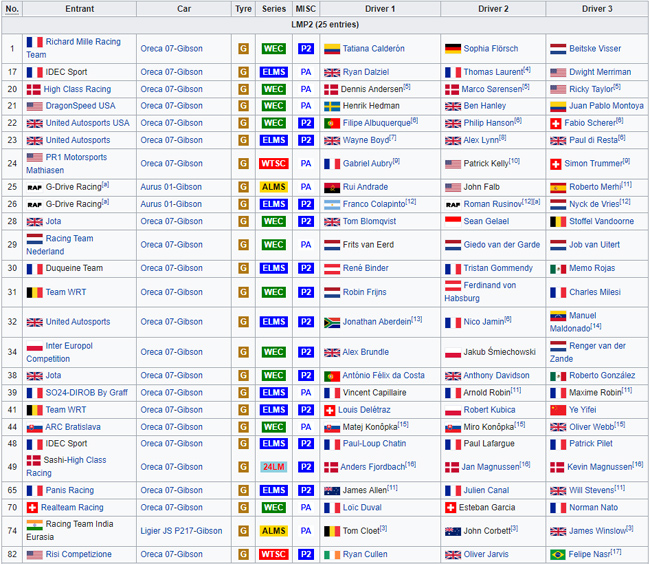
Task: Open the Oreca 07-Gibson link in row 17
Action: tap(171, 72)
